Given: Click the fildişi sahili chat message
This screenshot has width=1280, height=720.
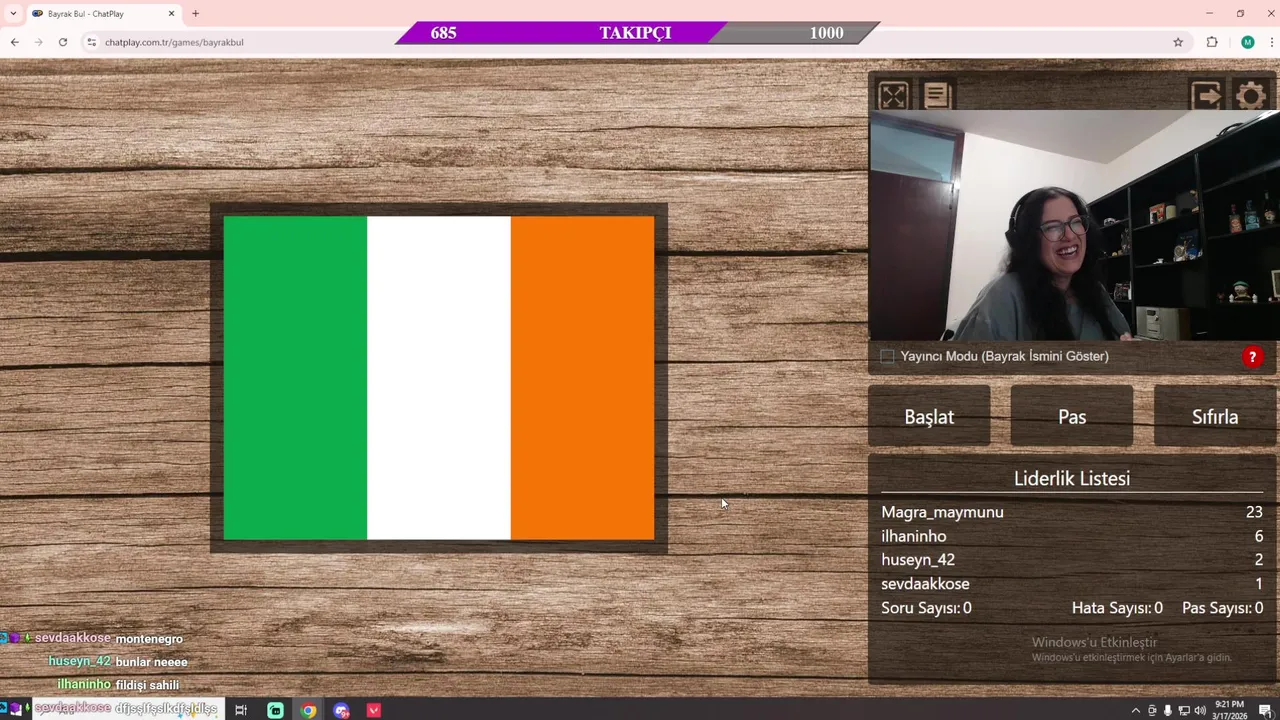Looking at the screenshot, I should pyautogui.click(x=147, y=685).
